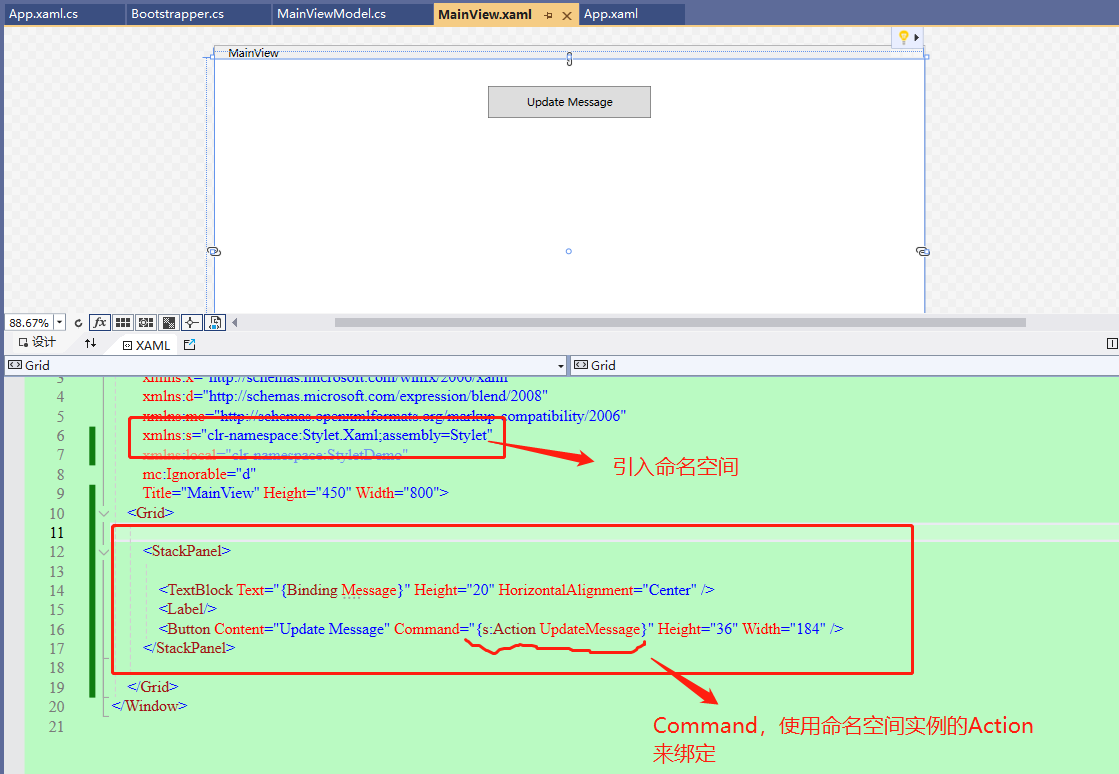Click the TextBlock line with Binding Message

pyautogui.click(x=436, y=590)
